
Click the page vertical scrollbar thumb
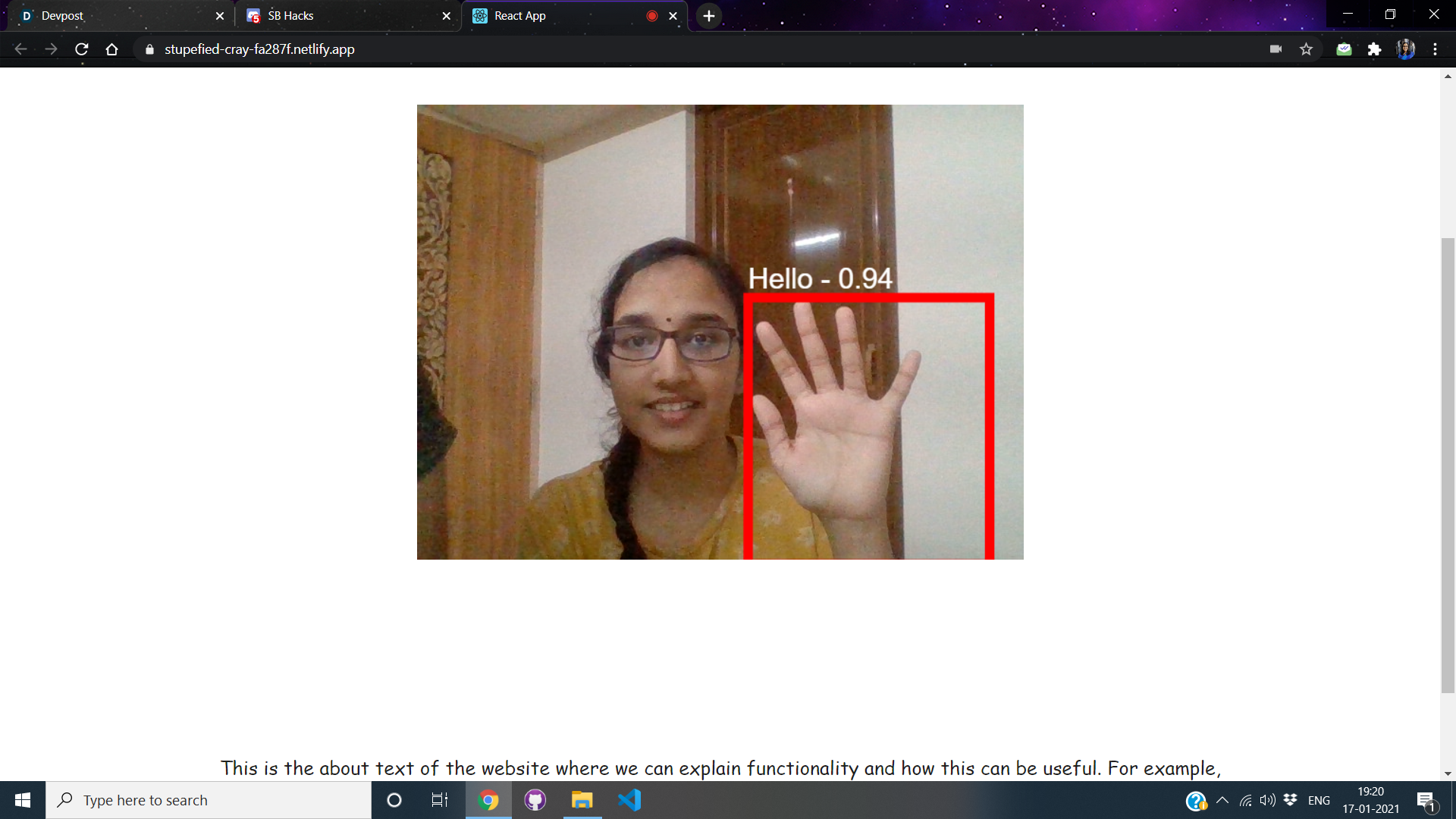click(x=1448, y=464)
